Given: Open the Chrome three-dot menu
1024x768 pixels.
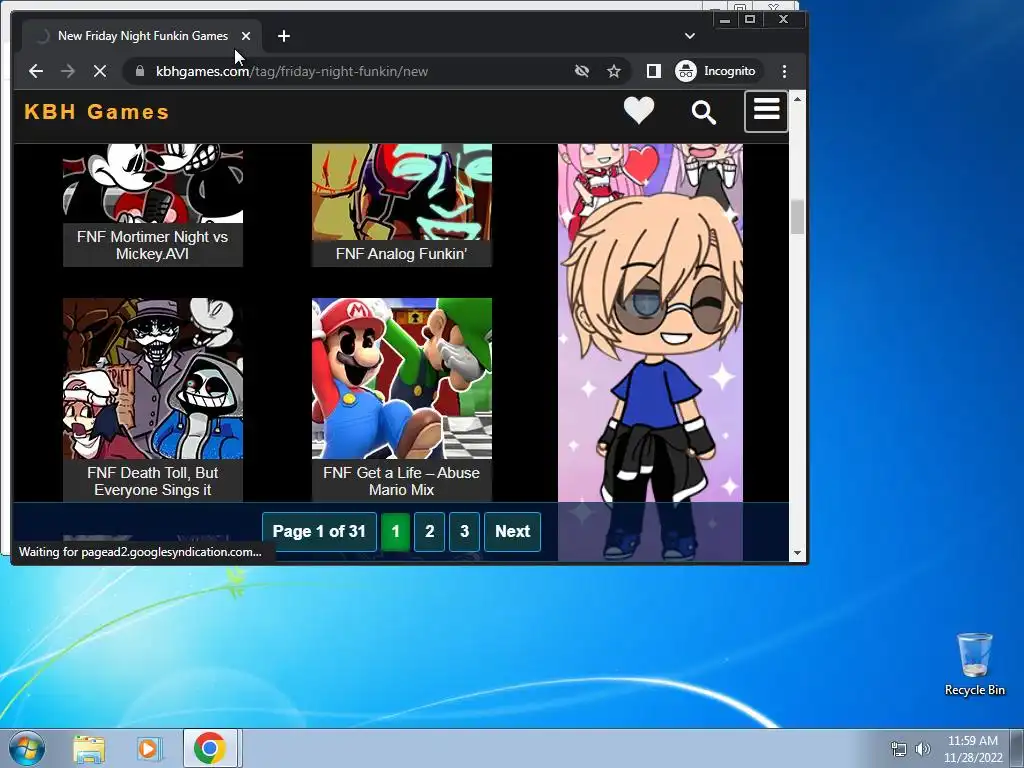Looking at the screenshot, I should [x=784, y=71].
